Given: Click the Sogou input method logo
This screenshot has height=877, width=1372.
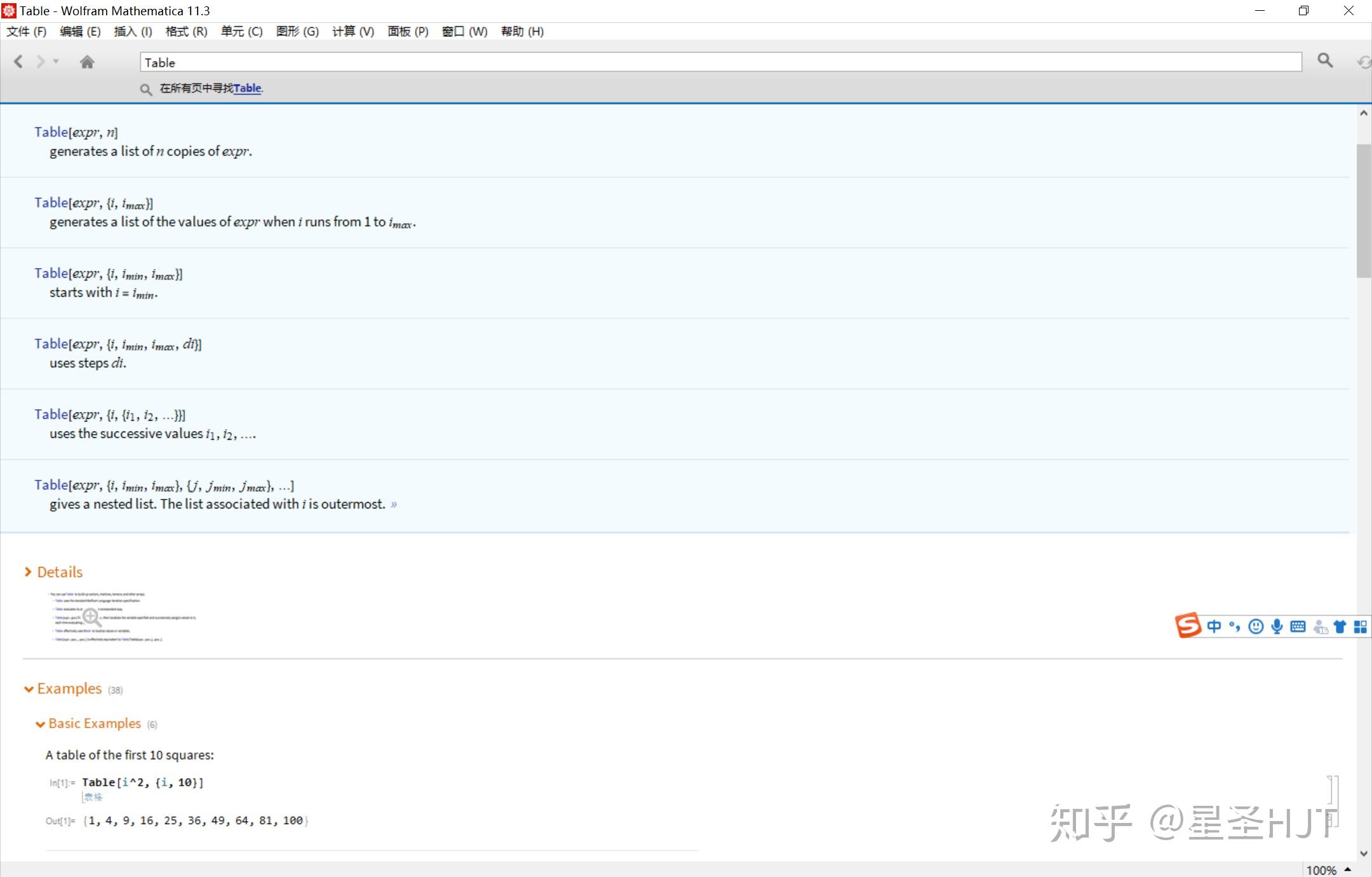Looking at the screenshot, I should coord(1188,626).
